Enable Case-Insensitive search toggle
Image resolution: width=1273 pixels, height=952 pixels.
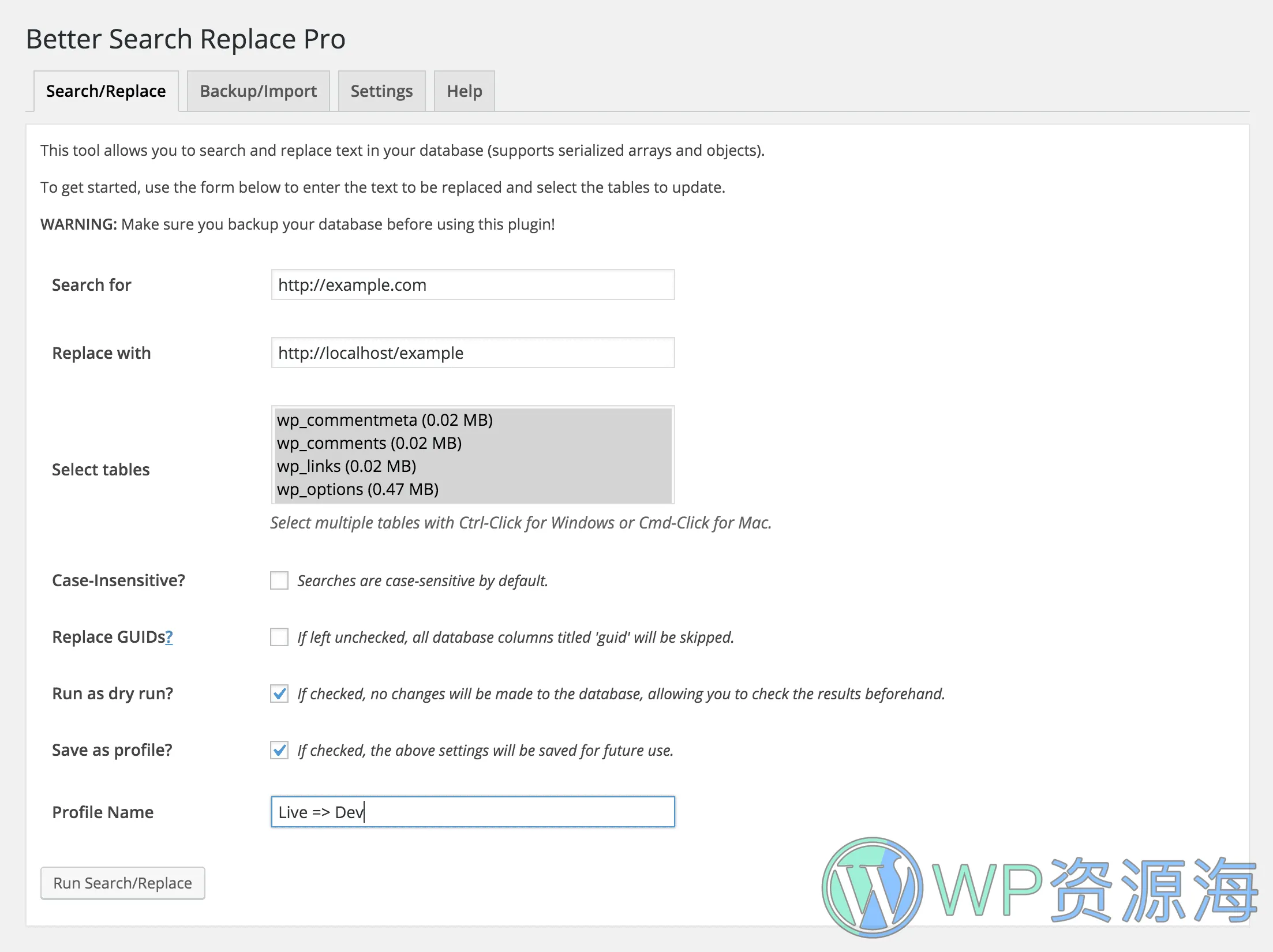coord(278,580)
